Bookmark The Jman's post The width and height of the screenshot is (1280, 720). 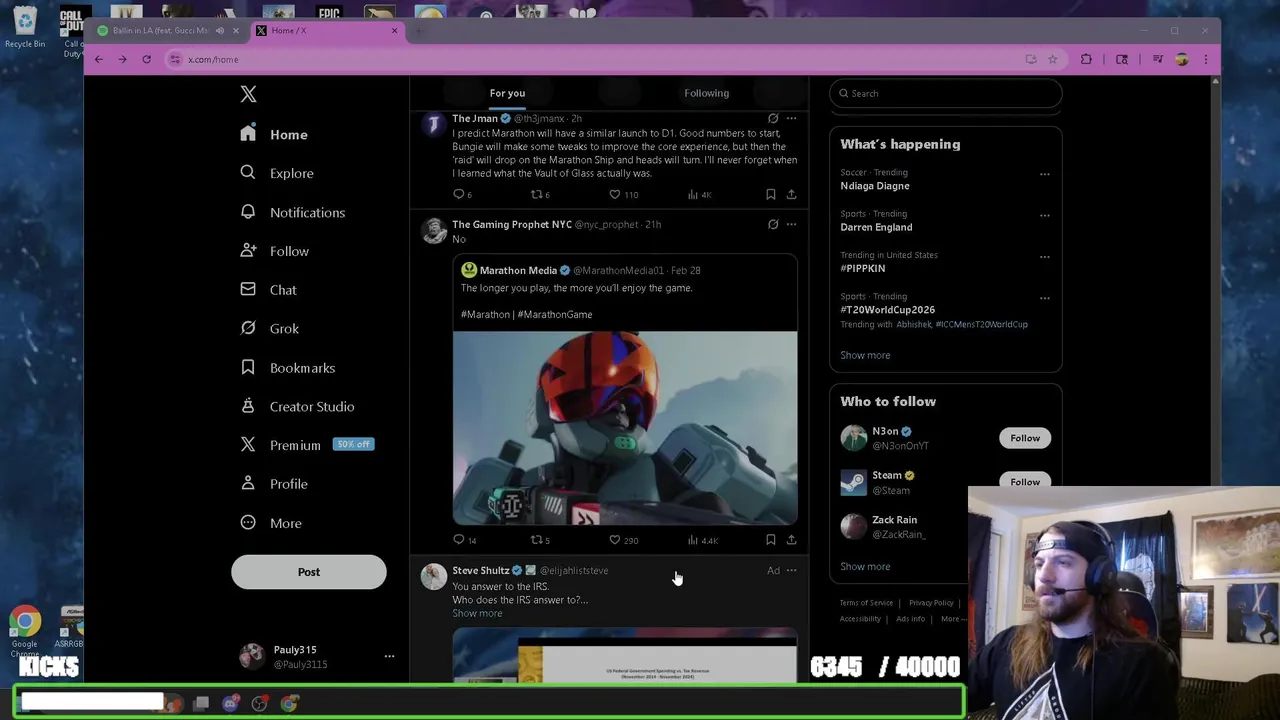pos(770,194)
